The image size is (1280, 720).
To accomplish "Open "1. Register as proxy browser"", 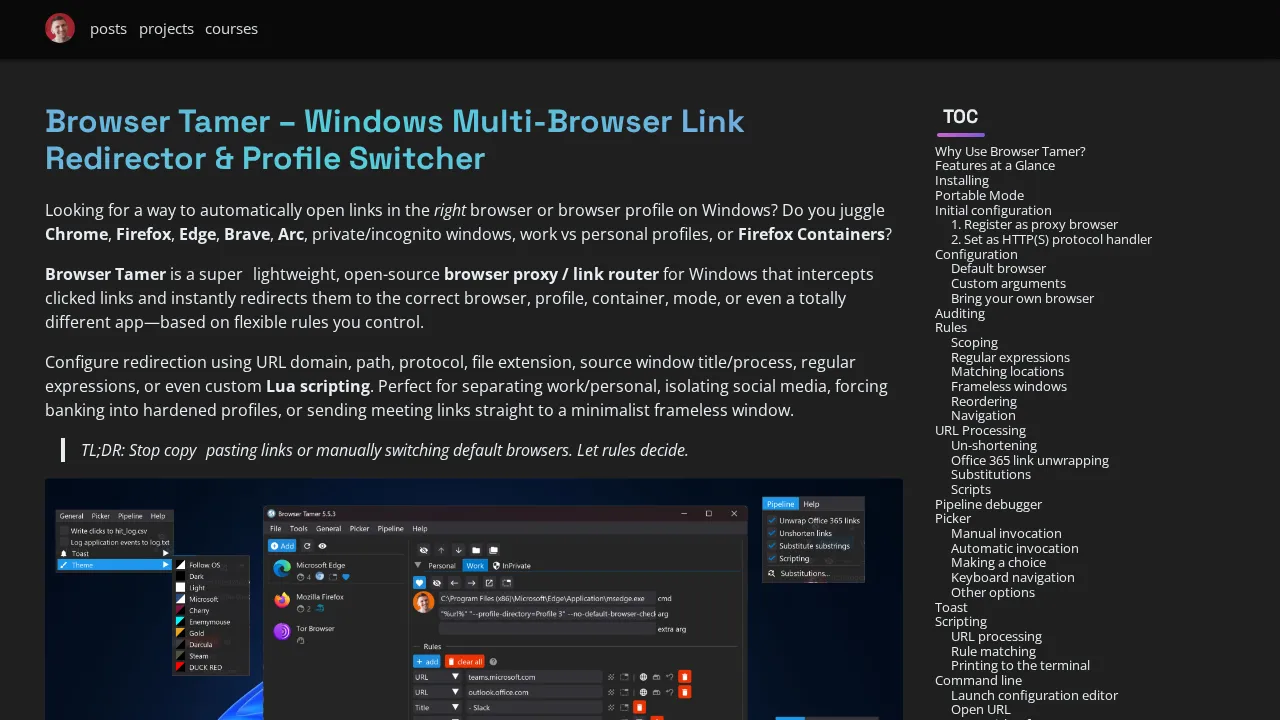I will click(x=1034, y=225).
